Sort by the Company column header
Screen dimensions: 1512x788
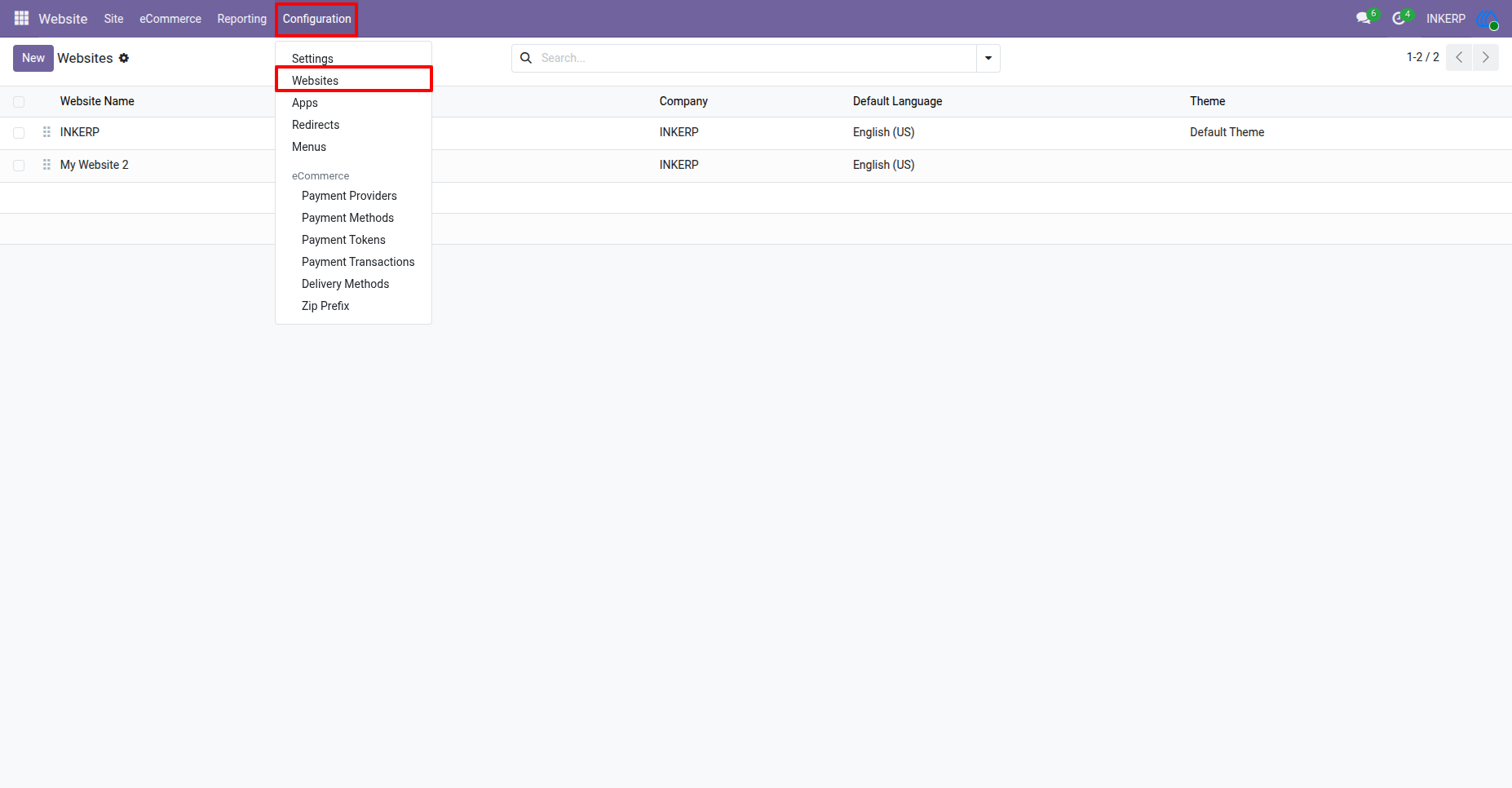[x=683, y=101]
